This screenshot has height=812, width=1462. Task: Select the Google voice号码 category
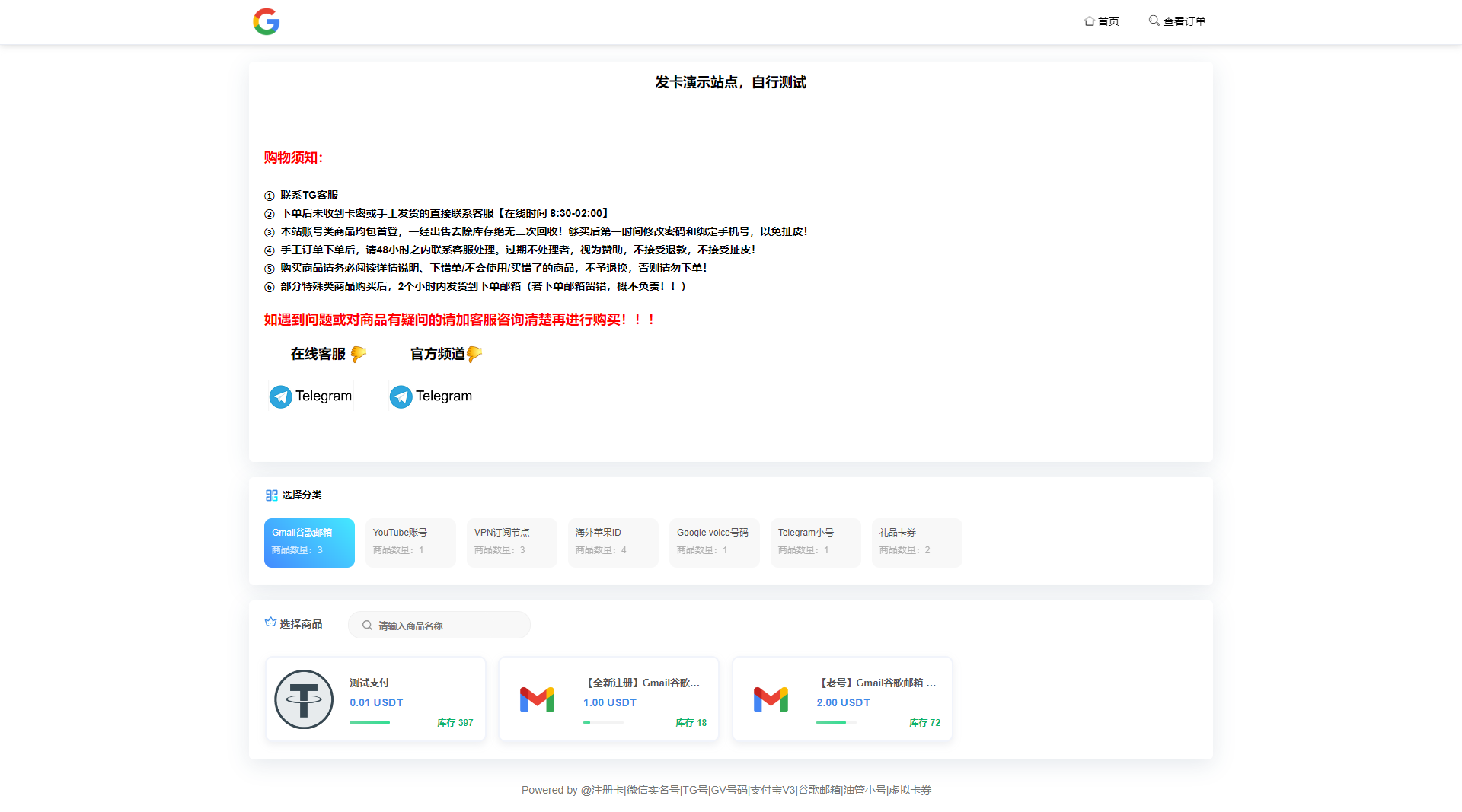pos(714,542)
